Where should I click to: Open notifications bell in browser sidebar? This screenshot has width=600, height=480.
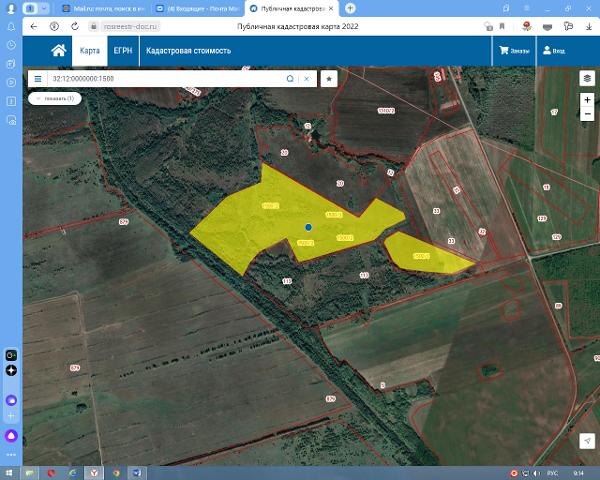click(x=11, y=27)
